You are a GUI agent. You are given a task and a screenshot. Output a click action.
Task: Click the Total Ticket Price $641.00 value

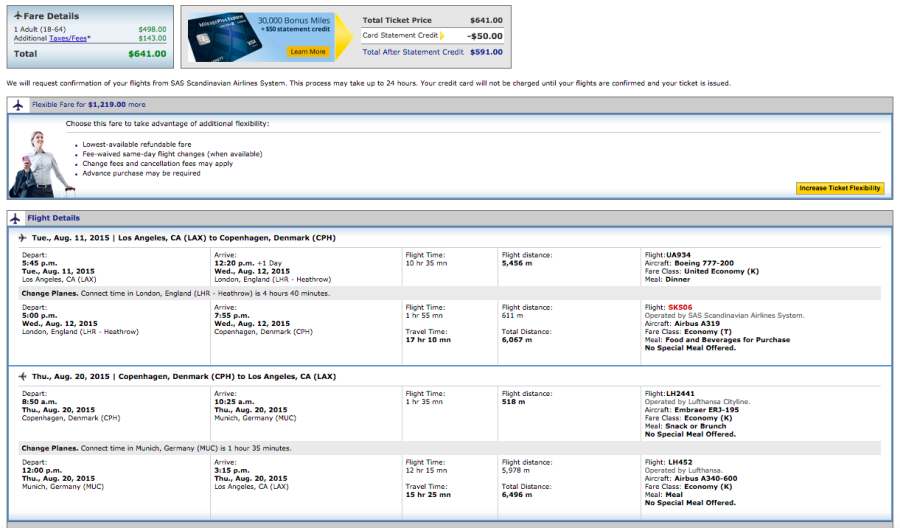(486, 20)
